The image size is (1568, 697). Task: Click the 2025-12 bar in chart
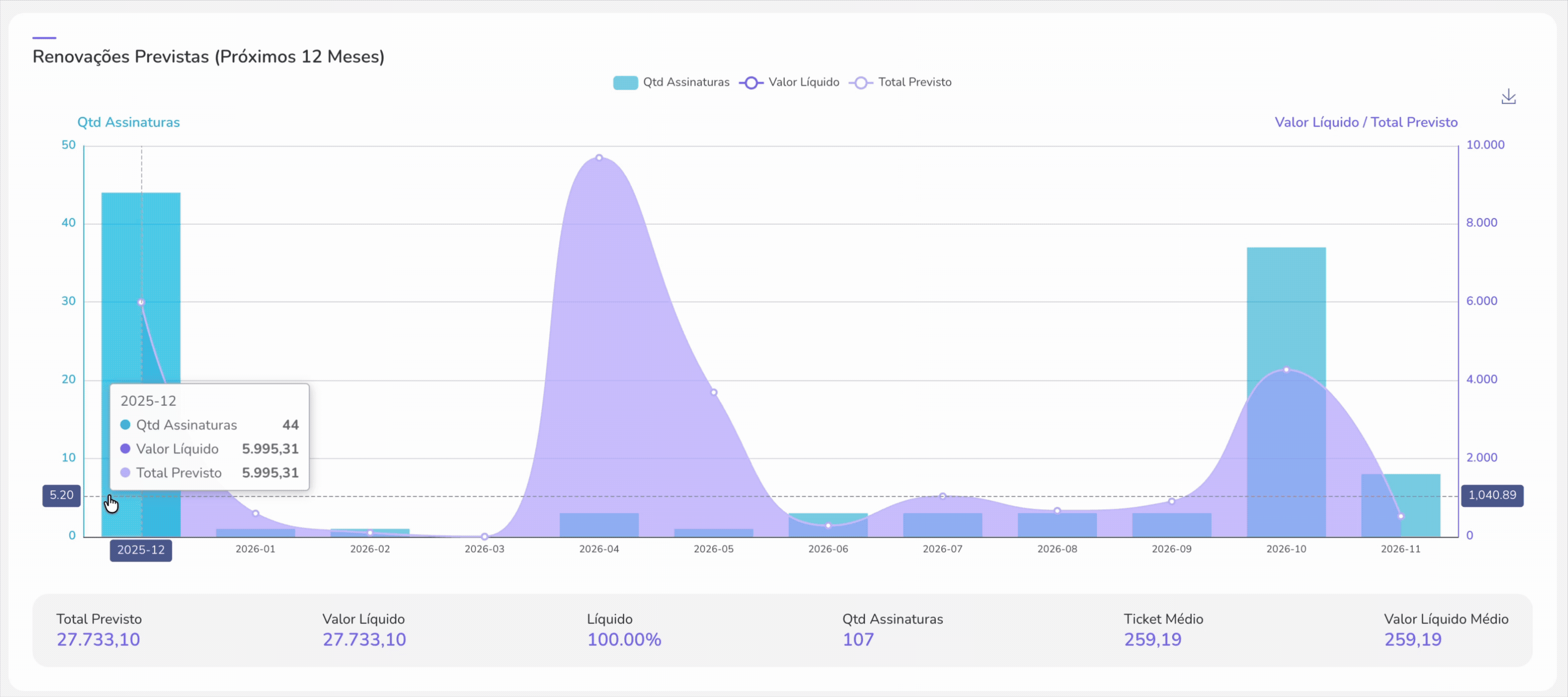(141, 256)
